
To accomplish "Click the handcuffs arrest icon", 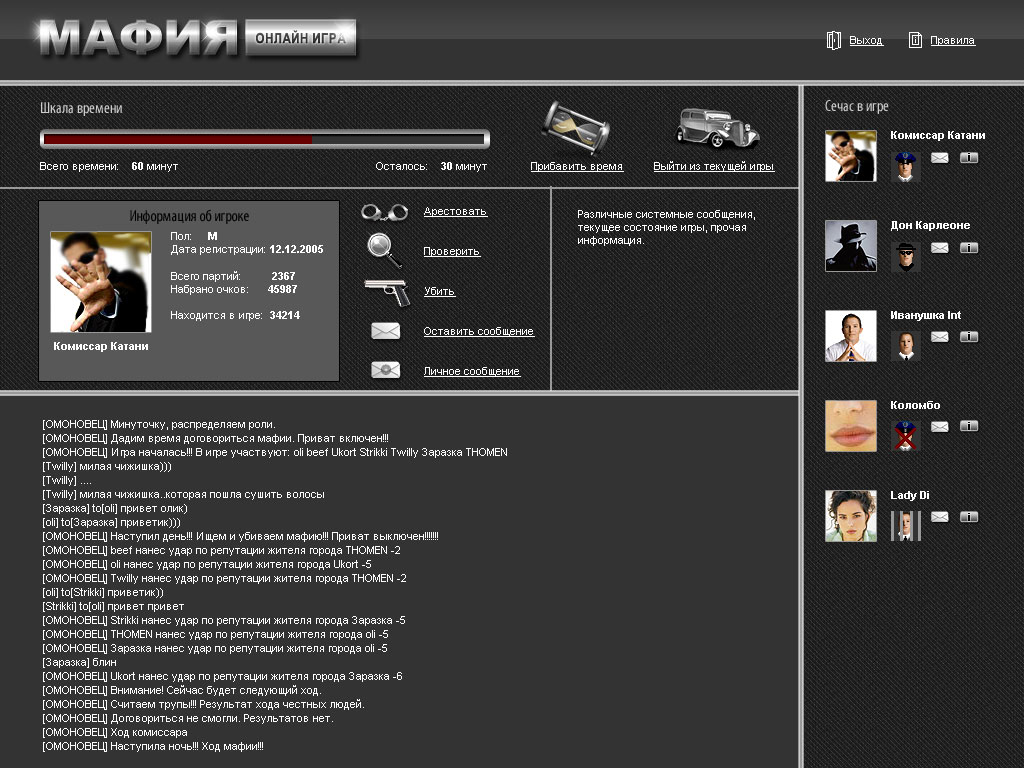I will point(385,212).
